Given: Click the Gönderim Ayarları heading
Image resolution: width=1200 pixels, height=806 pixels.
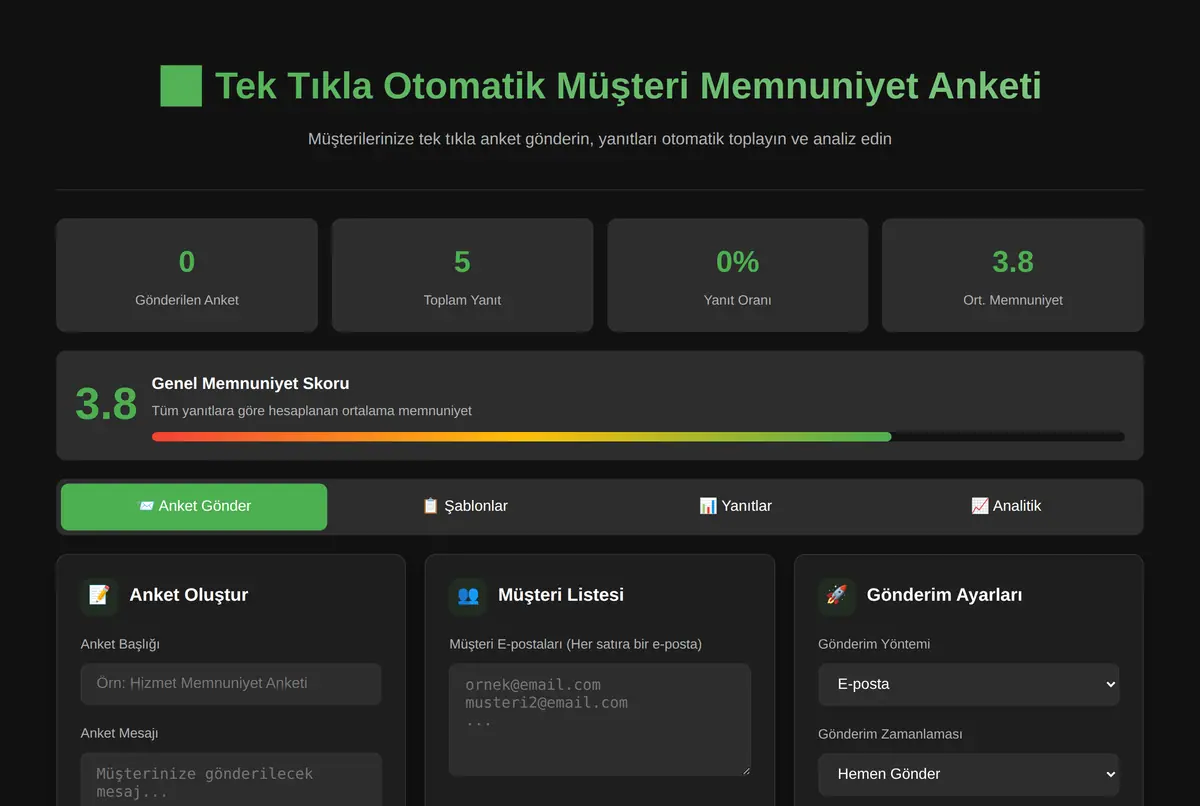Looking at the screenshot, I should tap(945, 595).
